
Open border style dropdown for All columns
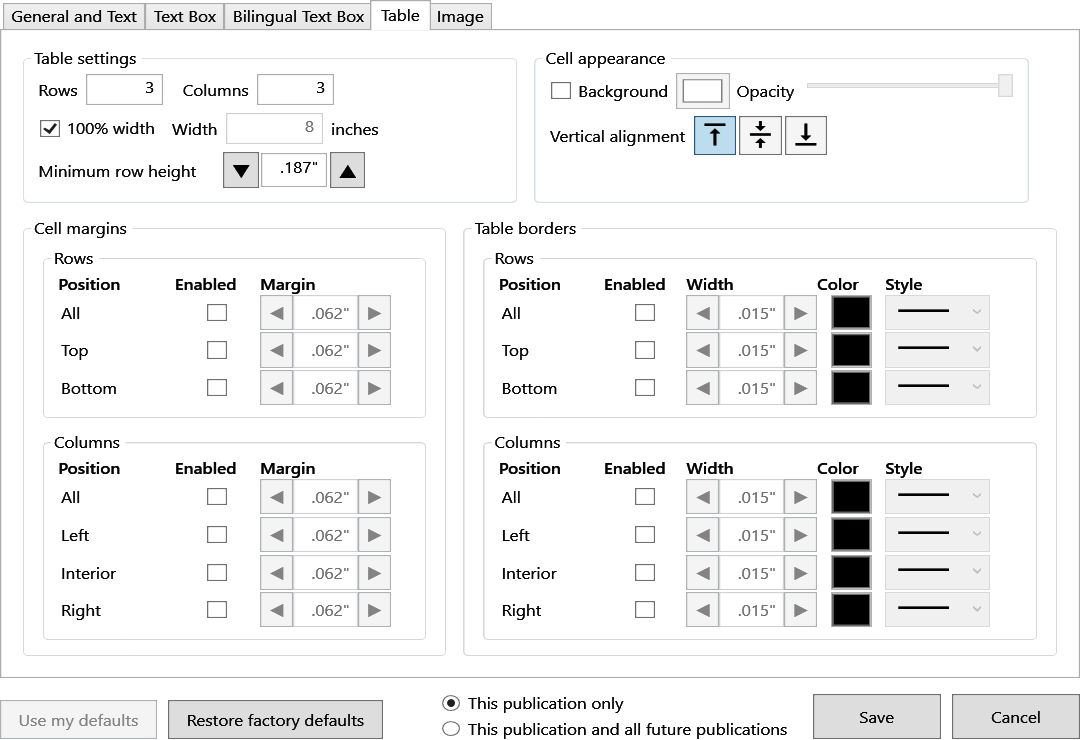[937, 496]
